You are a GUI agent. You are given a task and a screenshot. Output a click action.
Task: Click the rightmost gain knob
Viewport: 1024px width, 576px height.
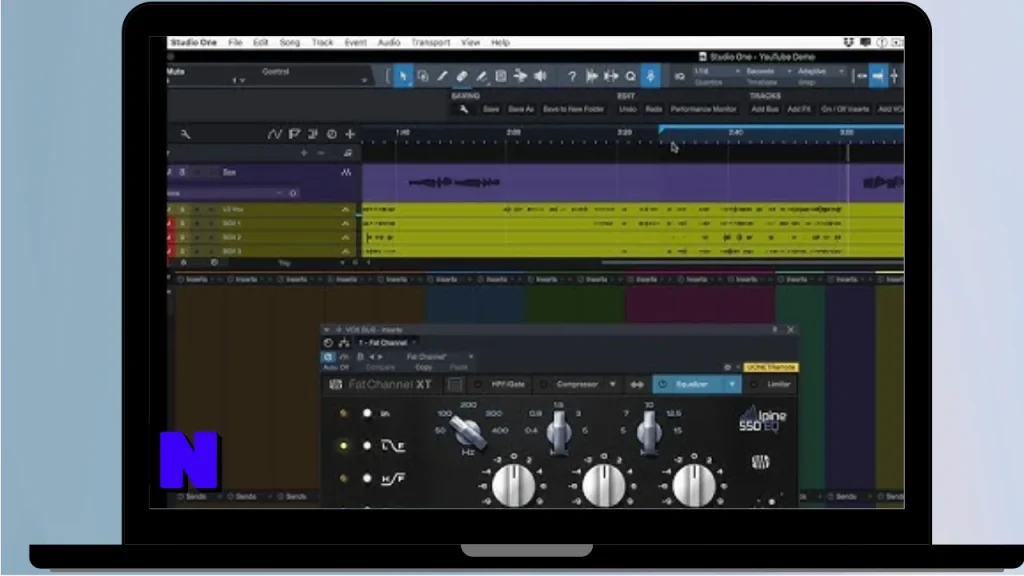tap(694, 485)
